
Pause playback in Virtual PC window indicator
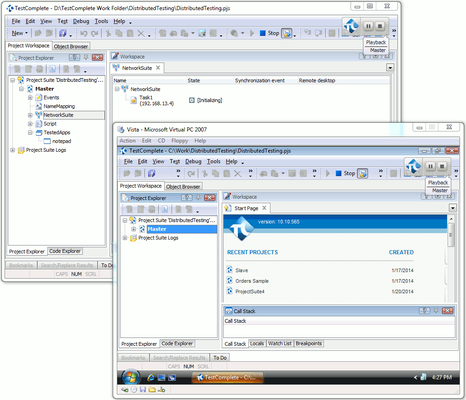(431, 166)
